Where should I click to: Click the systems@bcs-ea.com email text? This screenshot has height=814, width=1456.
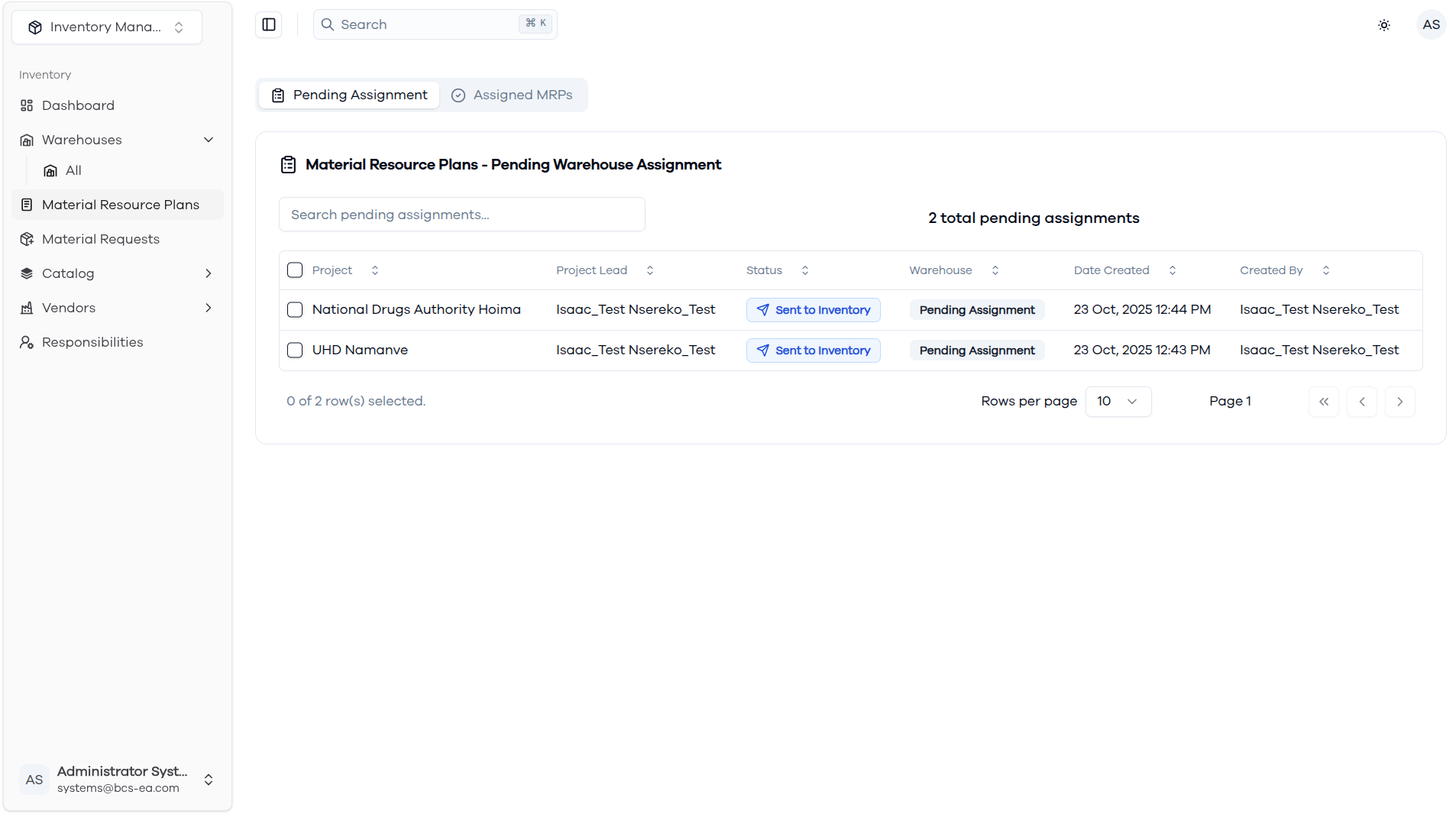(118, 788)
